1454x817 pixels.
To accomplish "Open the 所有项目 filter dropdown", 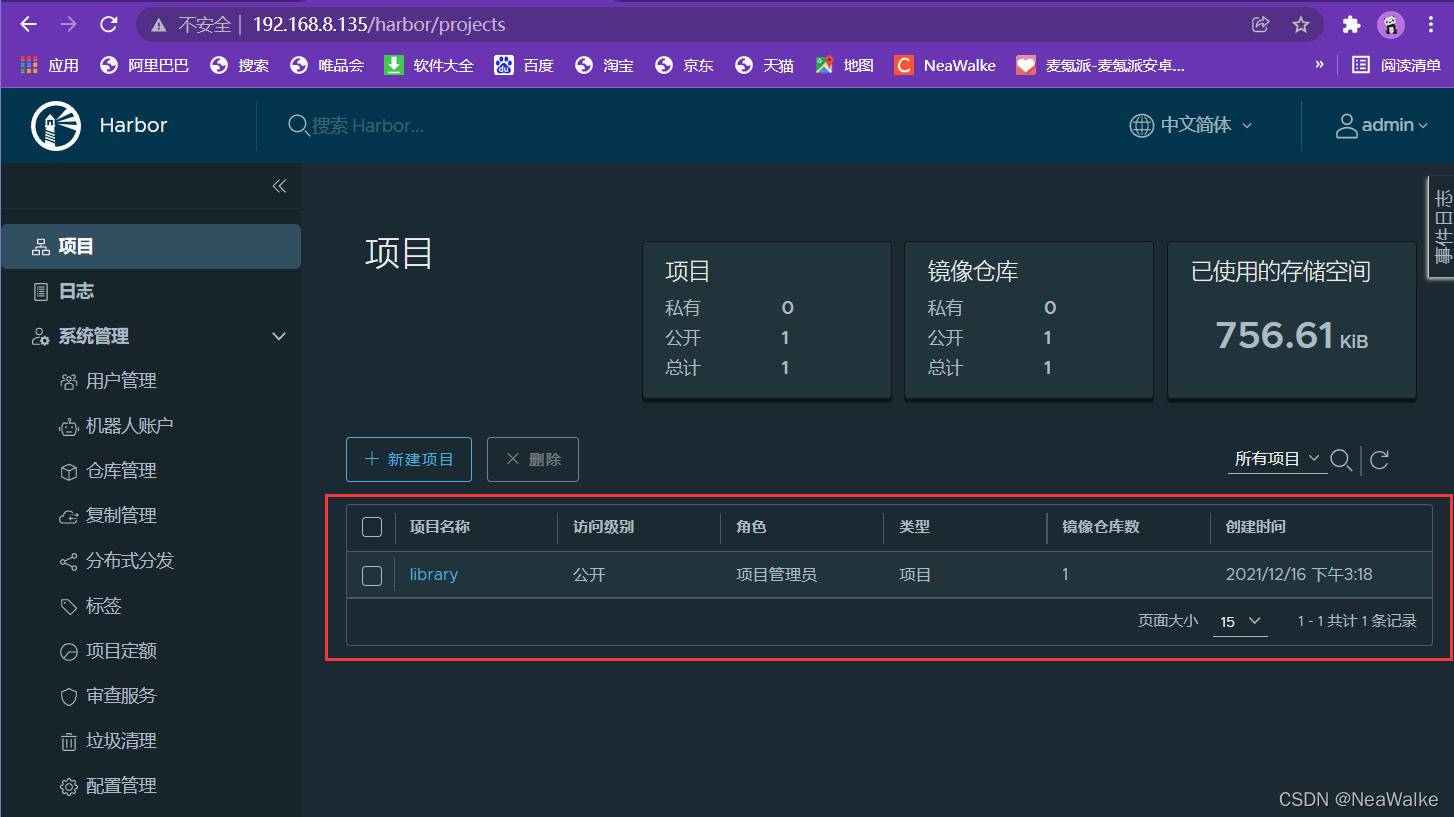I will tap(1276, 458).
